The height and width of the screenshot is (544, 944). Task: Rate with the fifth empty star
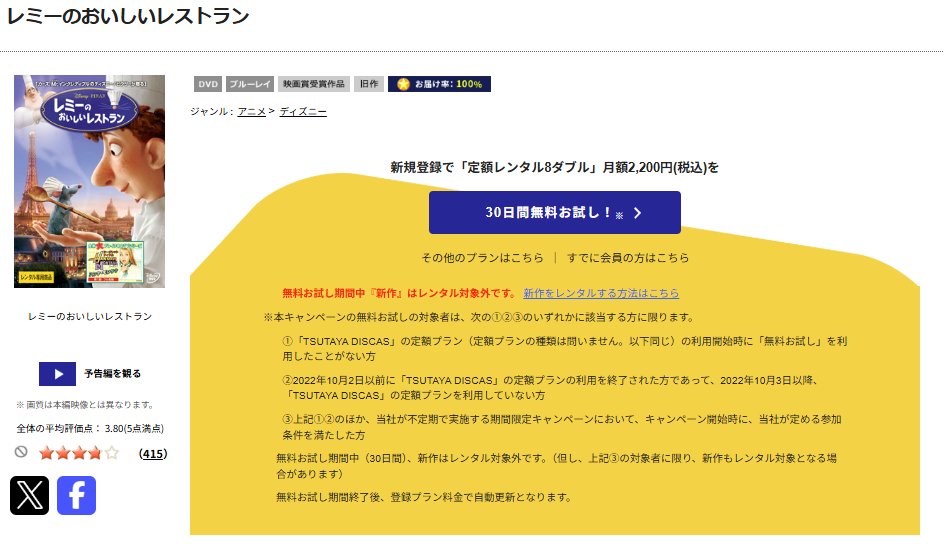111,453
